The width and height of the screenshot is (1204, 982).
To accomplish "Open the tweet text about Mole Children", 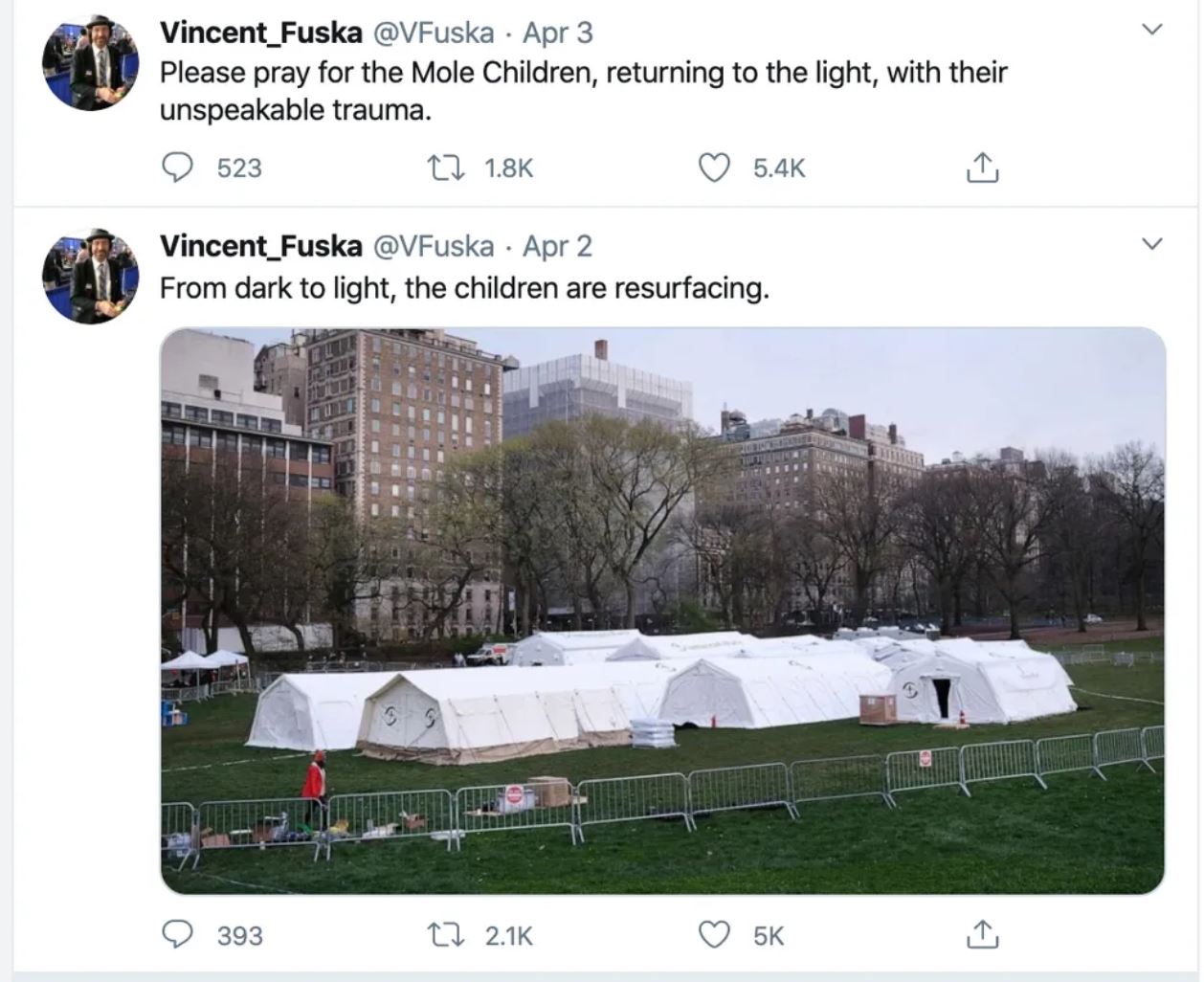I will (x=583, y=91).
